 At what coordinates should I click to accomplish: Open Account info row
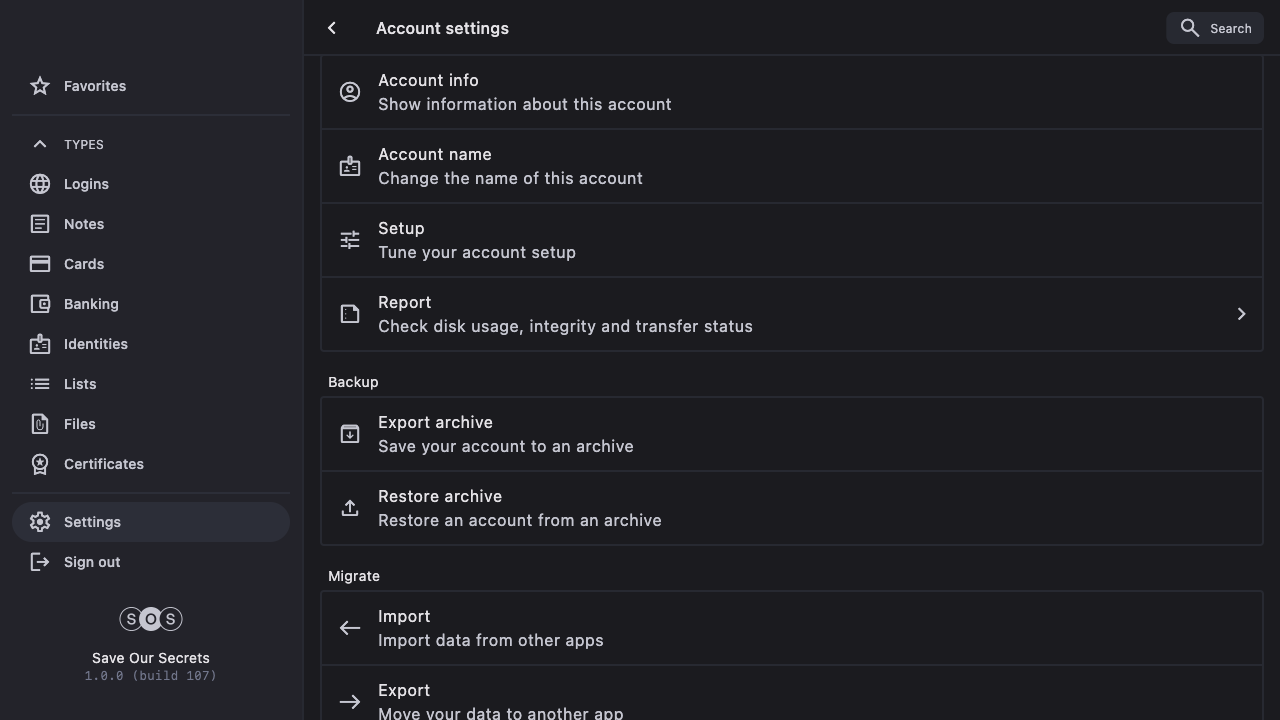point(790,92)
